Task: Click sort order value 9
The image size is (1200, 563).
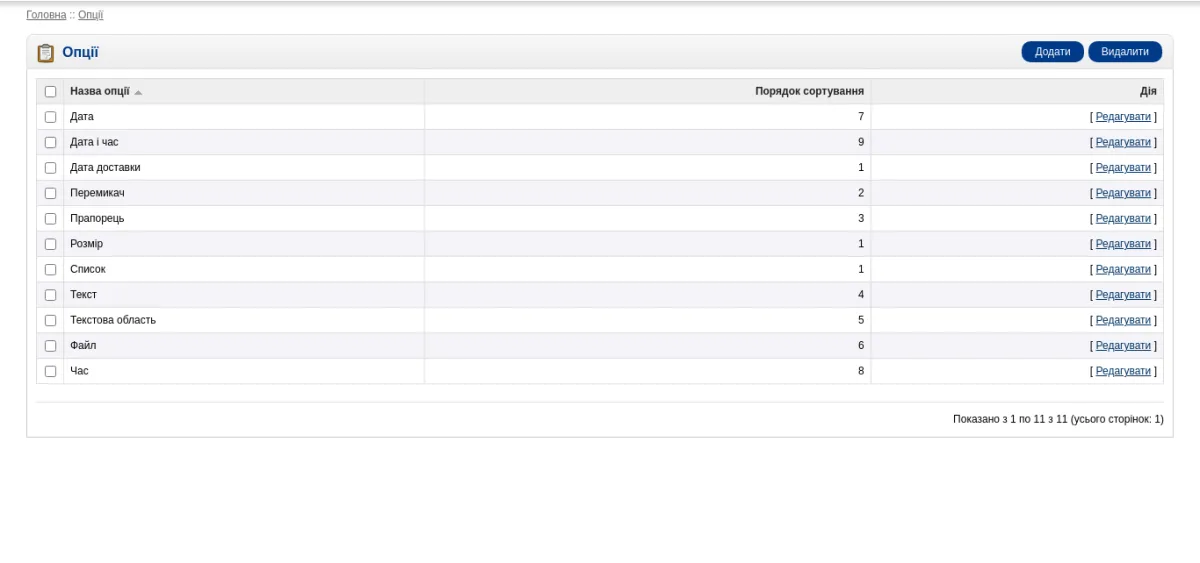Action: click(x=861, y=142)
